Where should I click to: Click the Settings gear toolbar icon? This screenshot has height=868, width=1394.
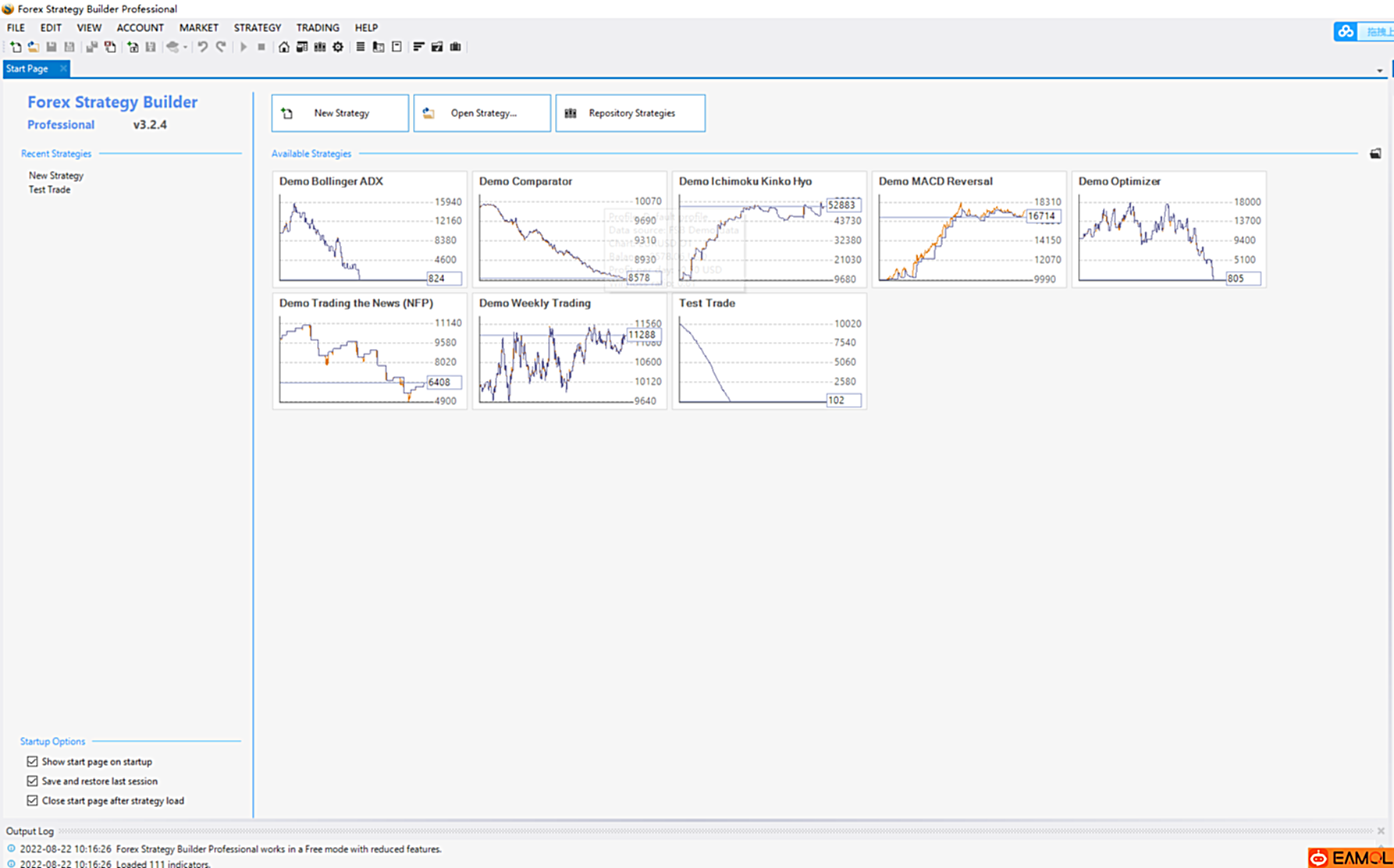[338, 47]
